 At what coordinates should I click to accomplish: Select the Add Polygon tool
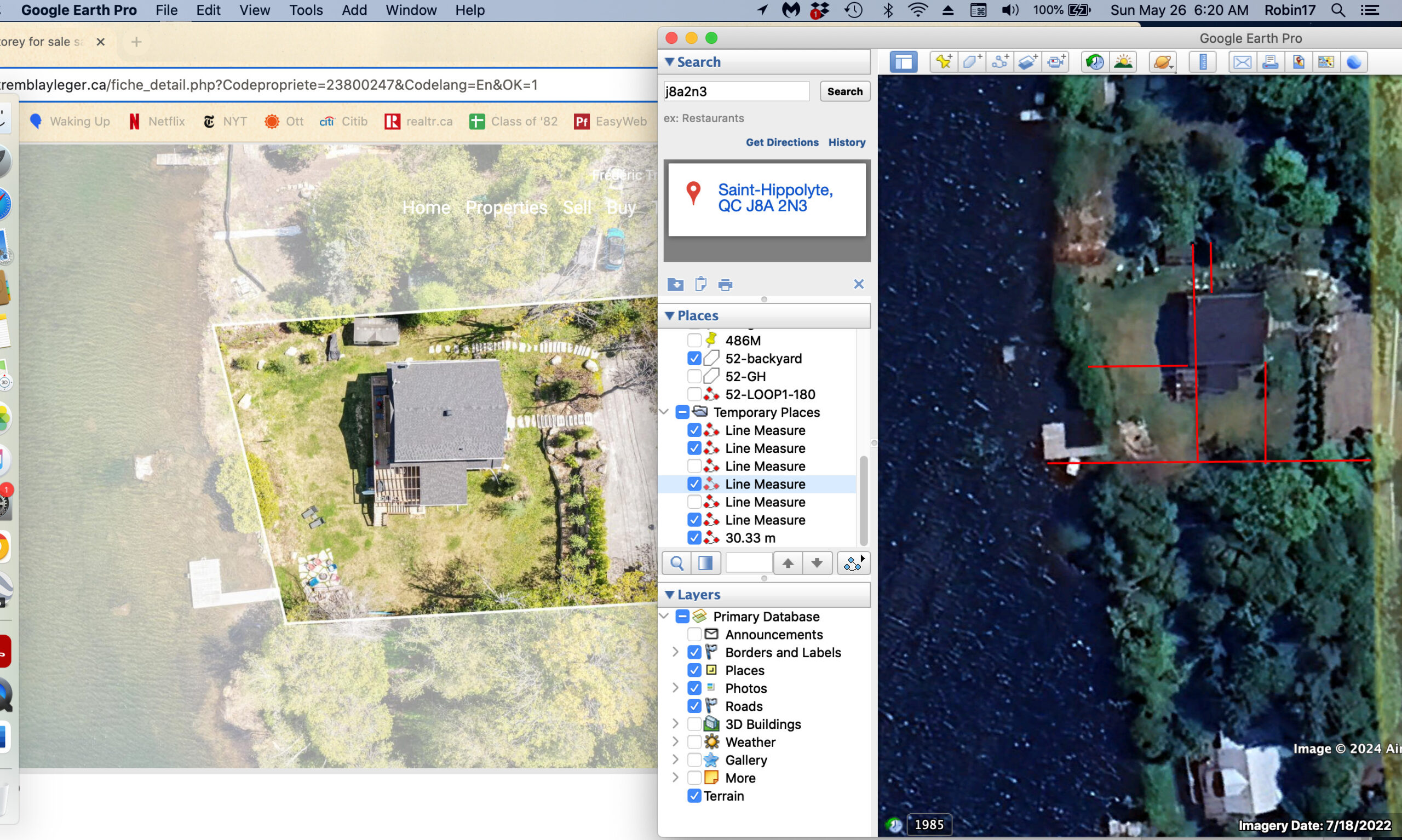972,62
